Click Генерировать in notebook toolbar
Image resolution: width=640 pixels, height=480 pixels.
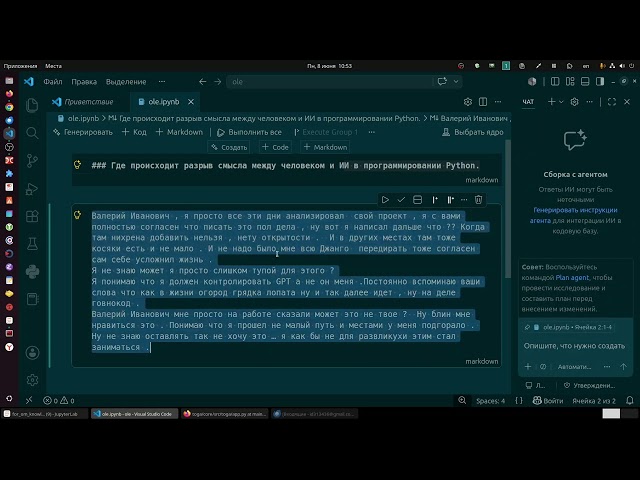pos(83,132)
